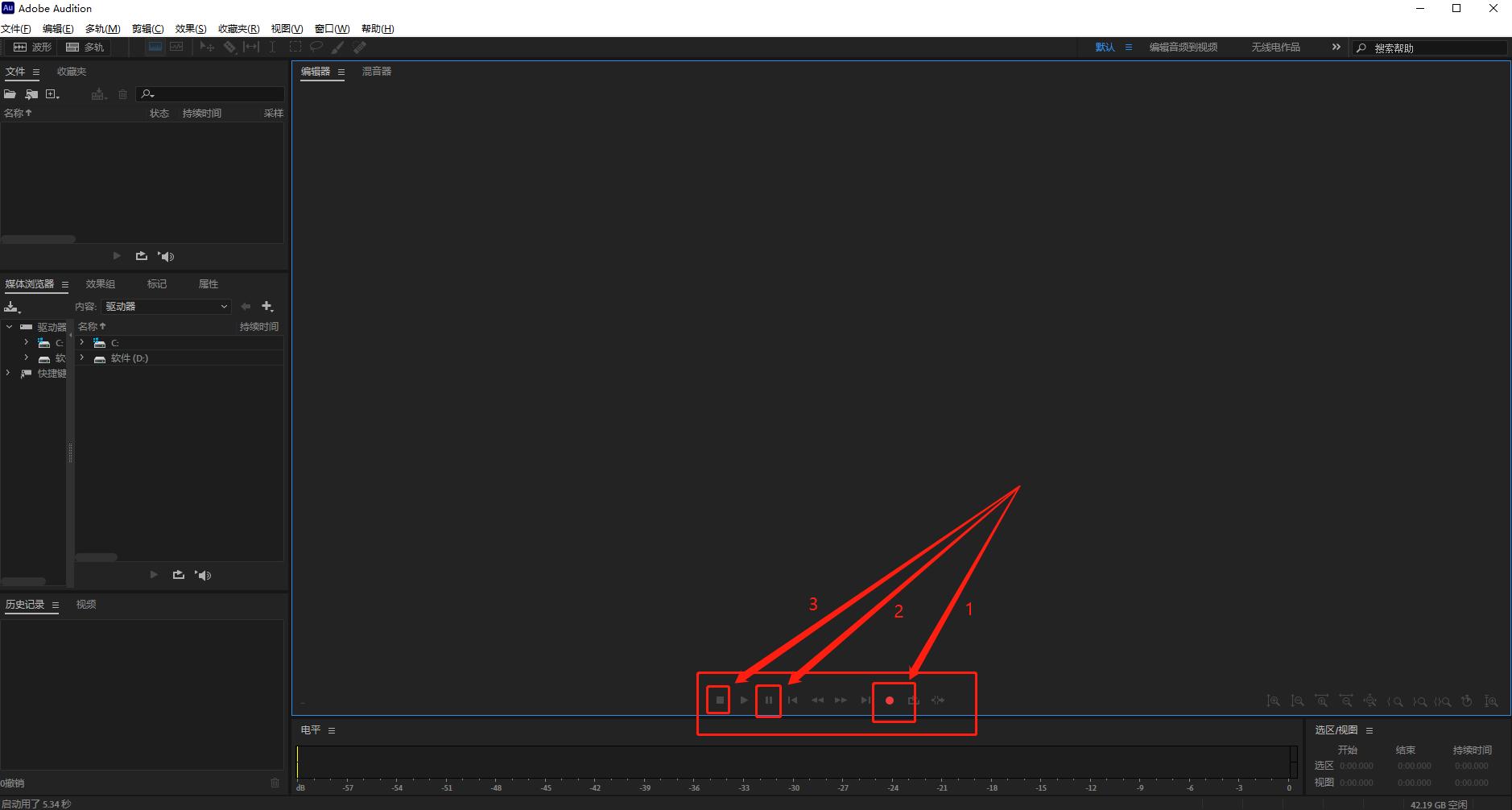Open the 选区/视图 panel menu
The image size is (1512, 810).
pos(1369,730)
